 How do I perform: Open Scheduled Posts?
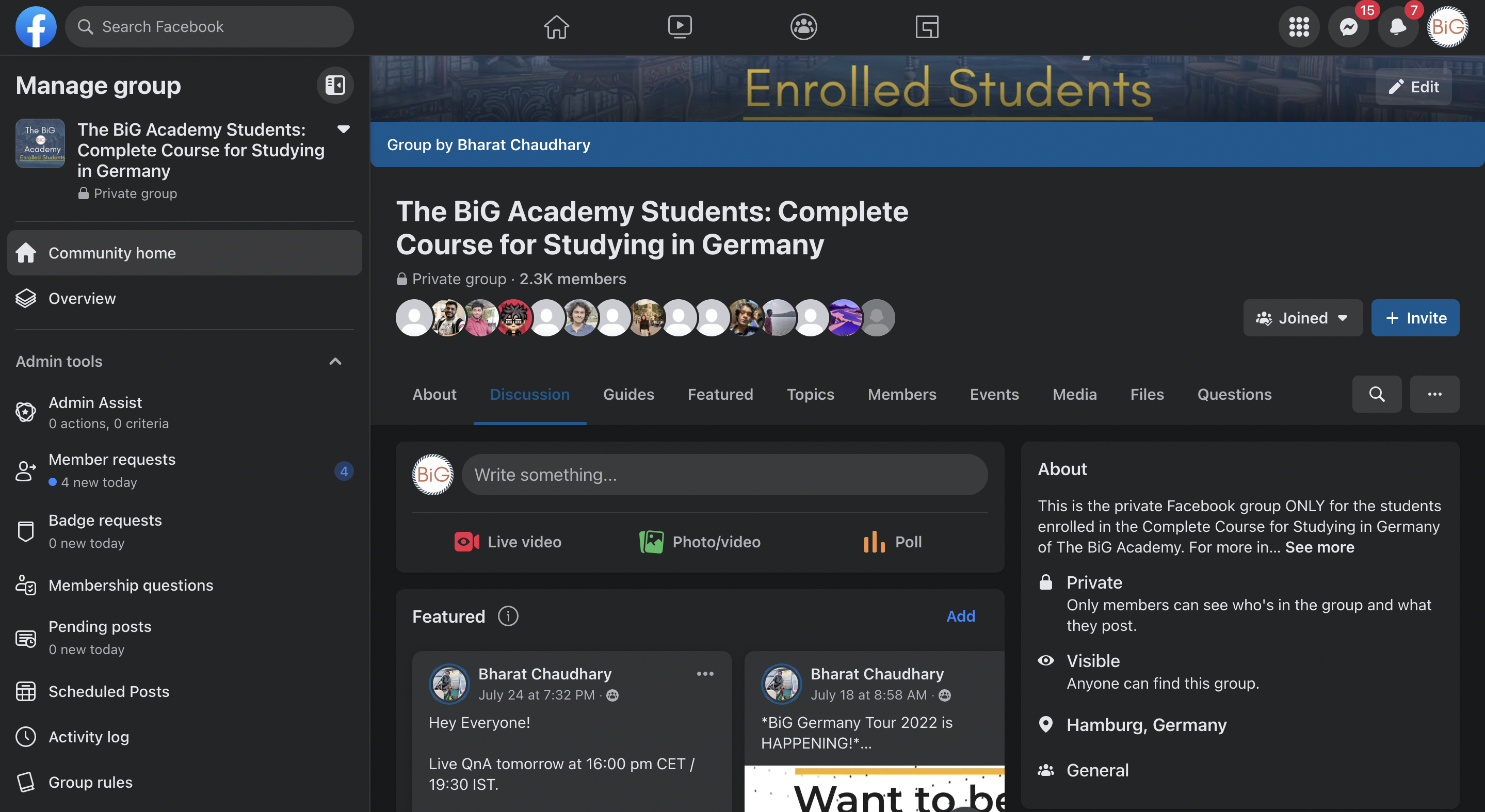pos(185,691)
